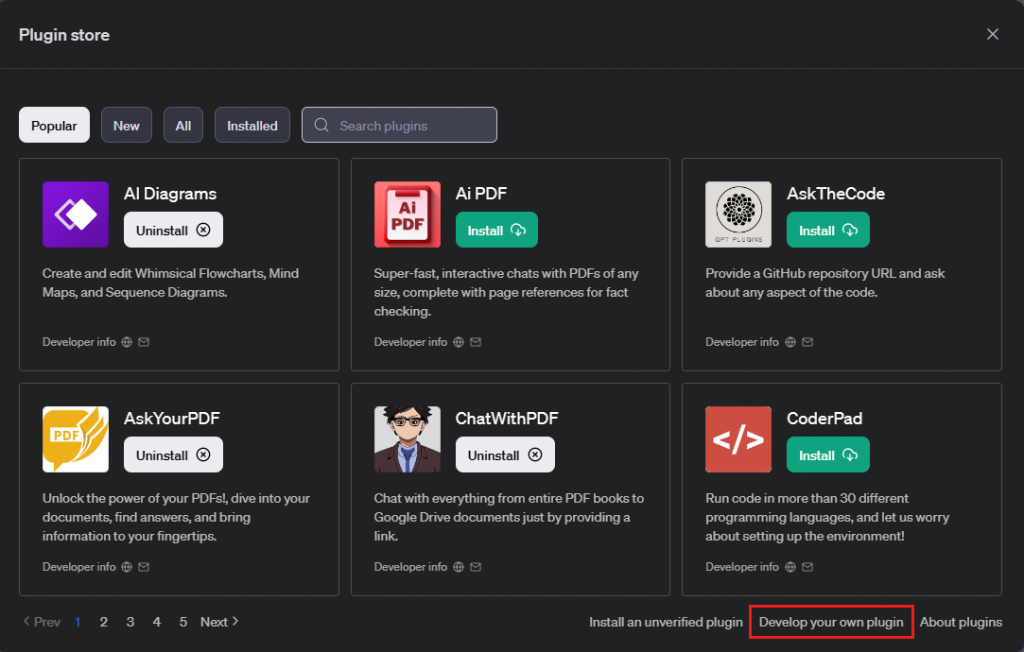The width and height of the screenshot is (1024, 652).
Task: Install the Ai PDF plugin
Action: 496,230
